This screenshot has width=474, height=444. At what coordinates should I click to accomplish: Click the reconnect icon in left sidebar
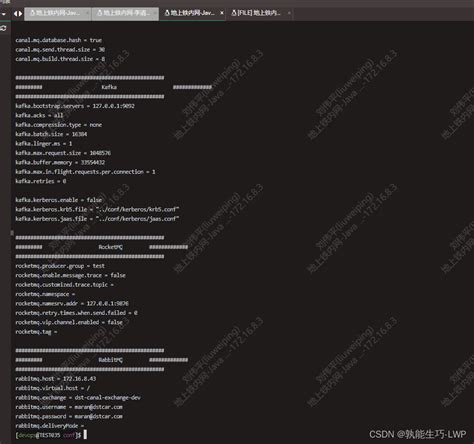coord(3,28)
